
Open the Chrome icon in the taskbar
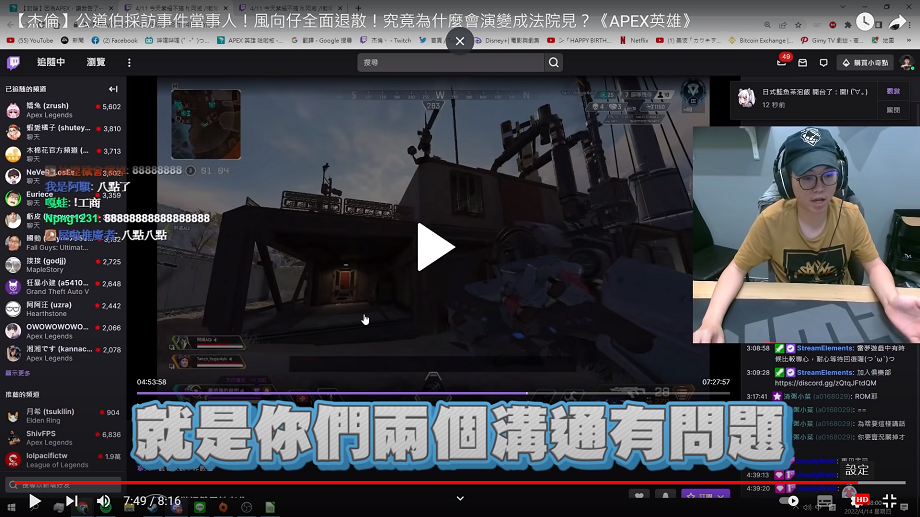[83, 508]
